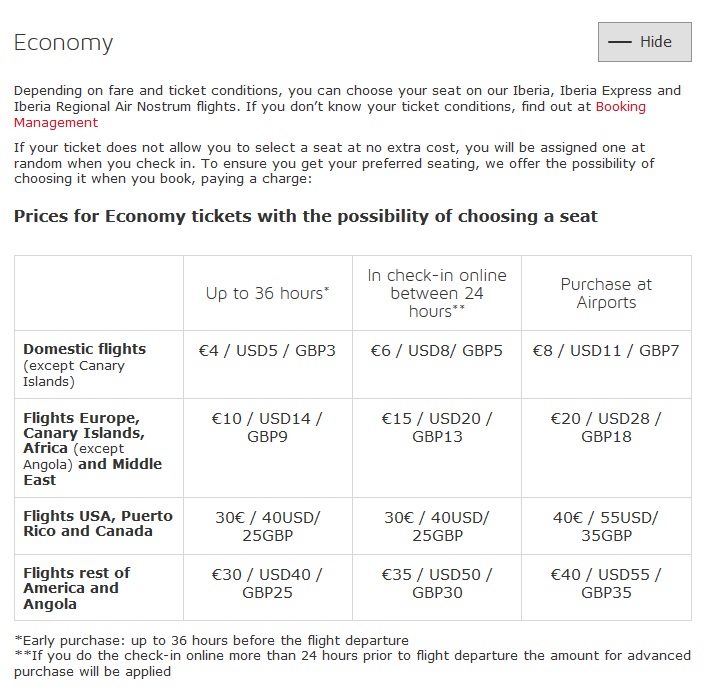Select the Up to 36 hours column header
707x690 pixels.
point(268,293)
